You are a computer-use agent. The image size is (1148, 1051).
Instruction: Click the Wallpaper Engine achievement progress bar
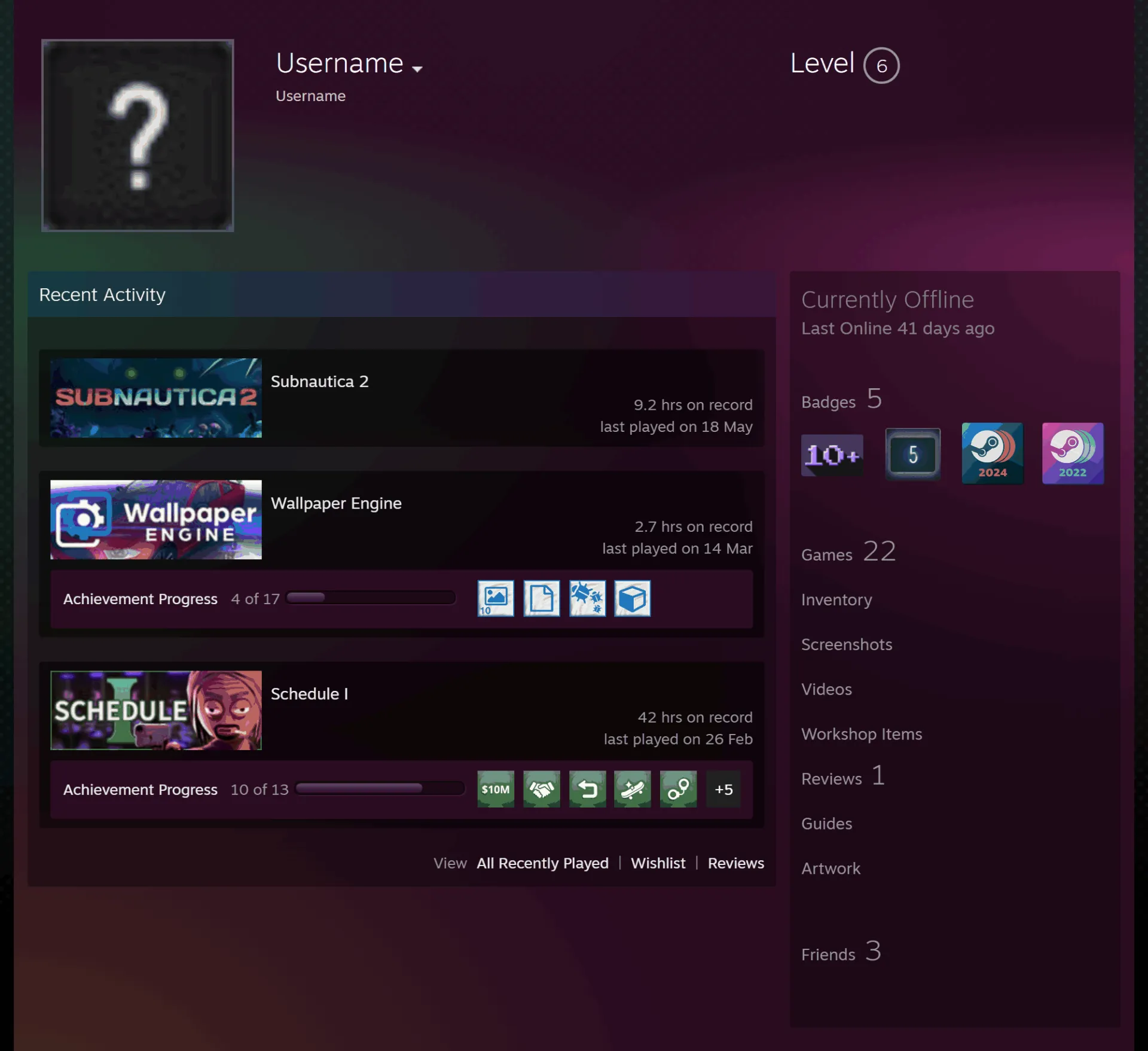371,598
